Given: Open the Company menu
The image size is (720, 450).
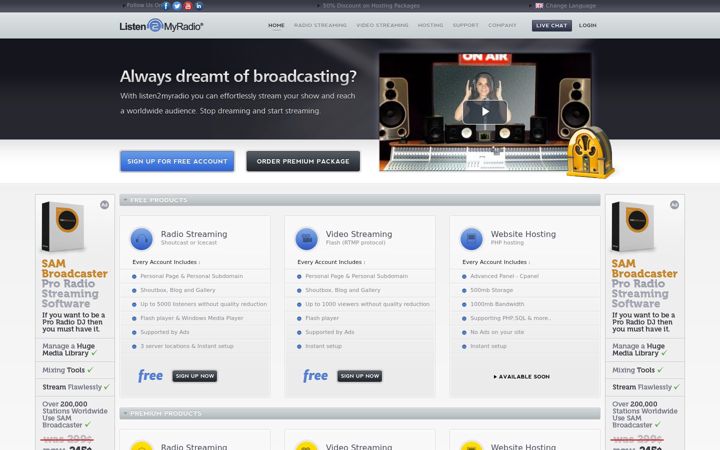Looking at the screenshot, I should tap(502, 26).
